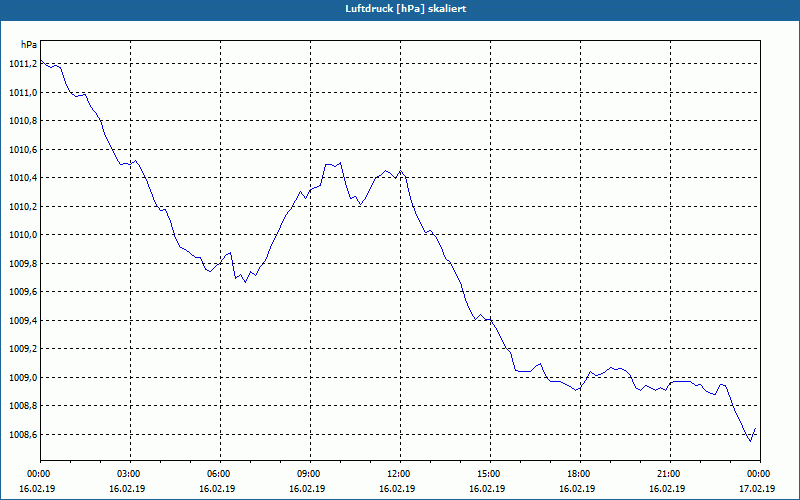Click the 1010,0 y-axis value
The image size is (800, 500).
click(23, 235)
